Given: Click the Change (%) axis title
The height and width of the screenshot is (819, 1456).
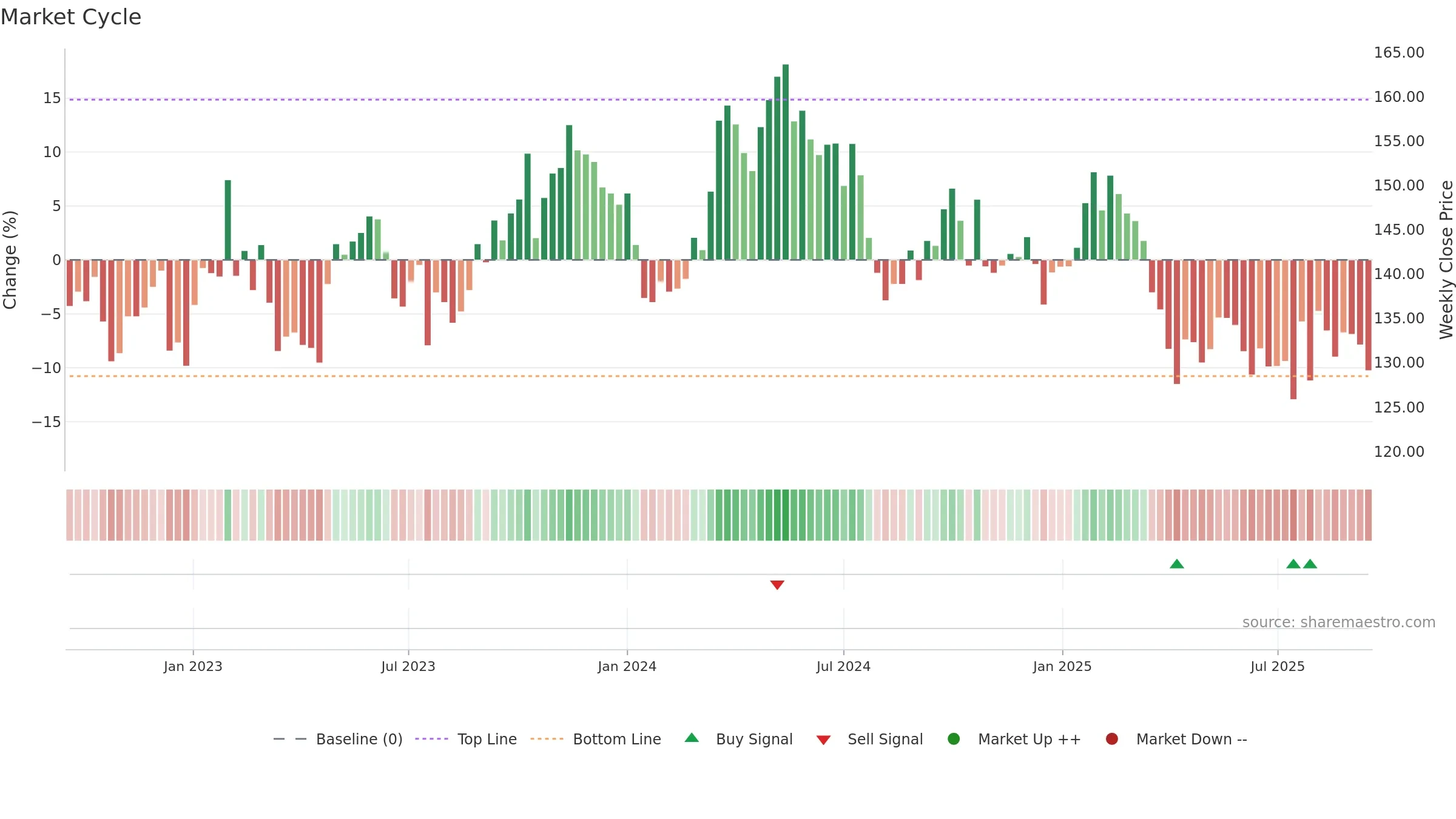Looking at the screenshot, I should pyautogui.click(x=10, y=260).
